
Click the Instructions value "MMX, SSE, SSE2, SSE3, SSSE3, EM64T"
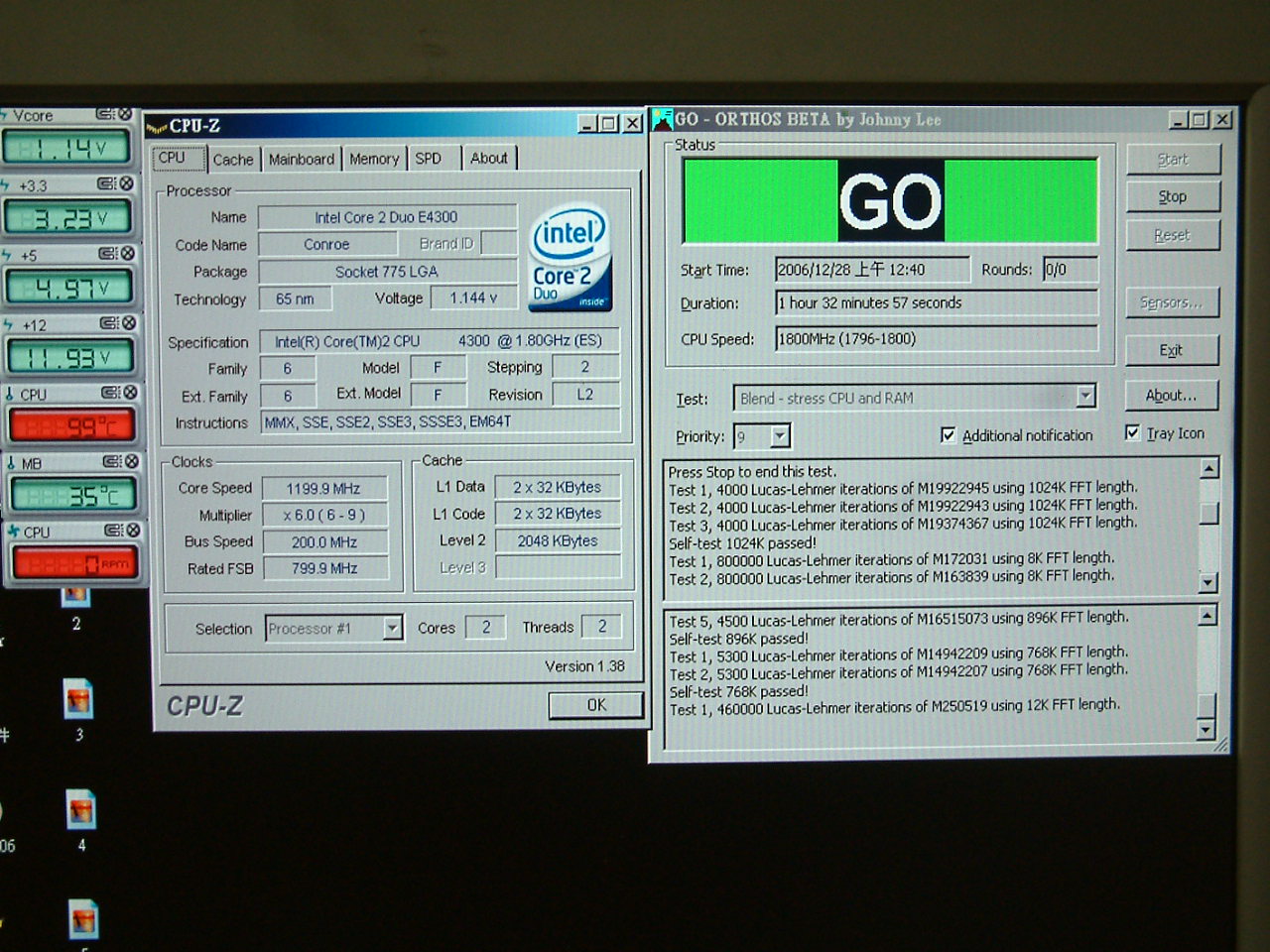click(x=441, y=422)
